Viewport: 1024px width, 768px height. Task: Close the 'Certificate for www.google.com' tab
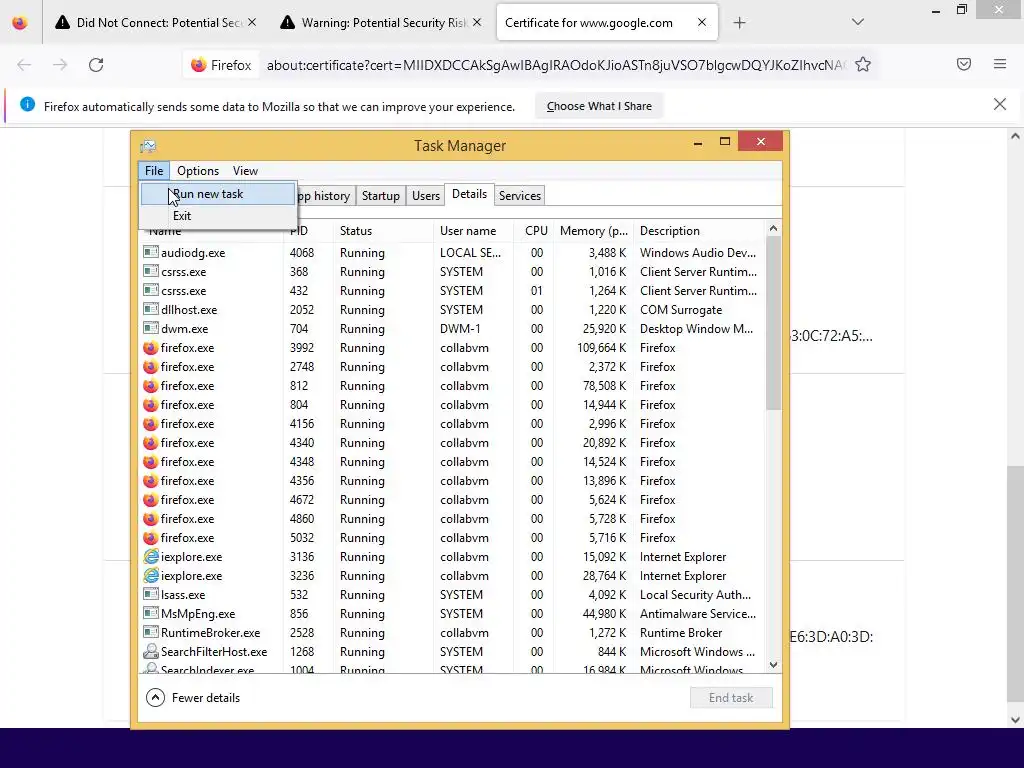[x=701, y=22]
